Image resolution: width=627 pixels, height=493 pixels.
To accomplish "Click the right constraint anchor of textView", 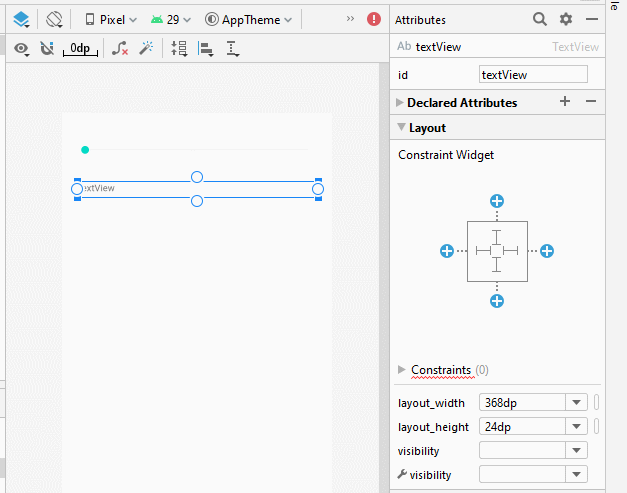I will coord(318,189).
